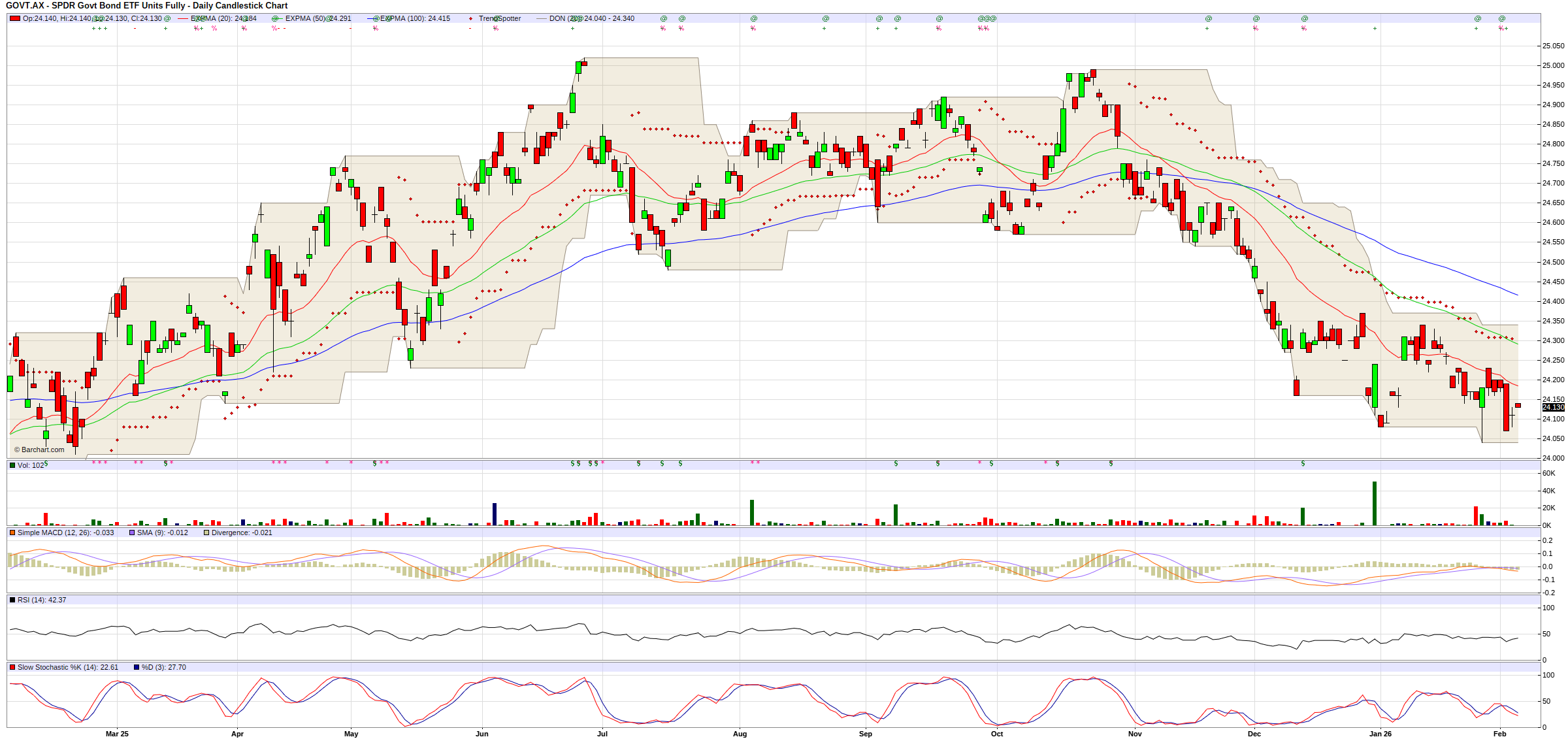
Task: Click the tallest green volume bar in January
Action: coord(1375,503)
